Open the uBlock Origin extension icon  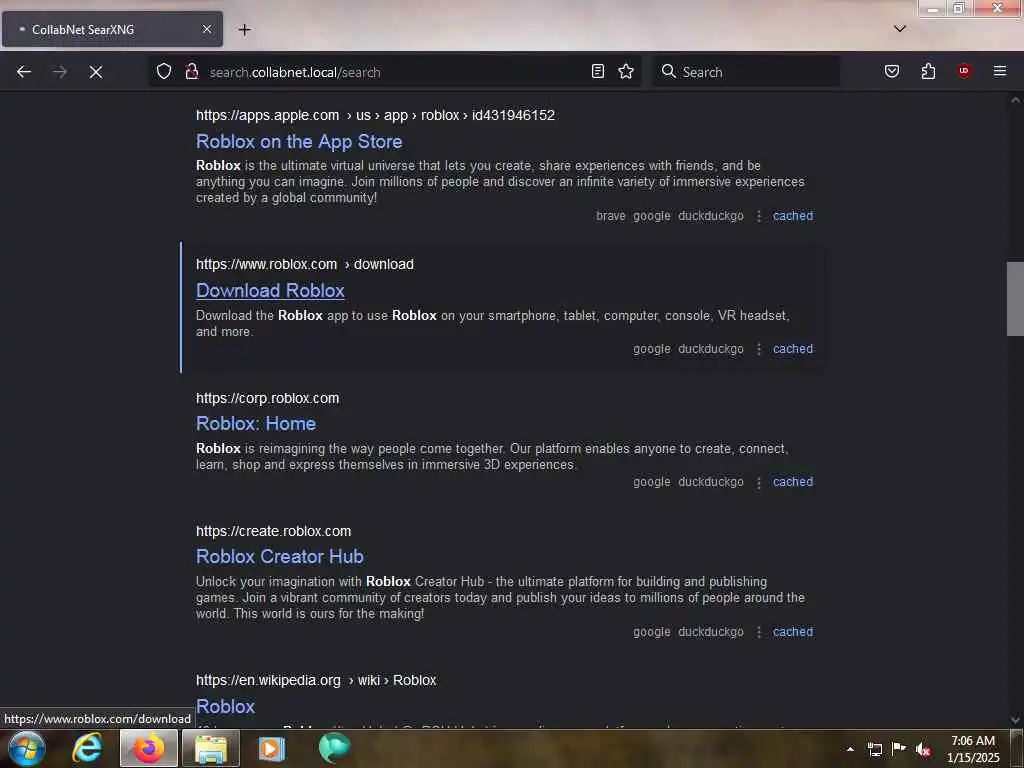[964, 71]
